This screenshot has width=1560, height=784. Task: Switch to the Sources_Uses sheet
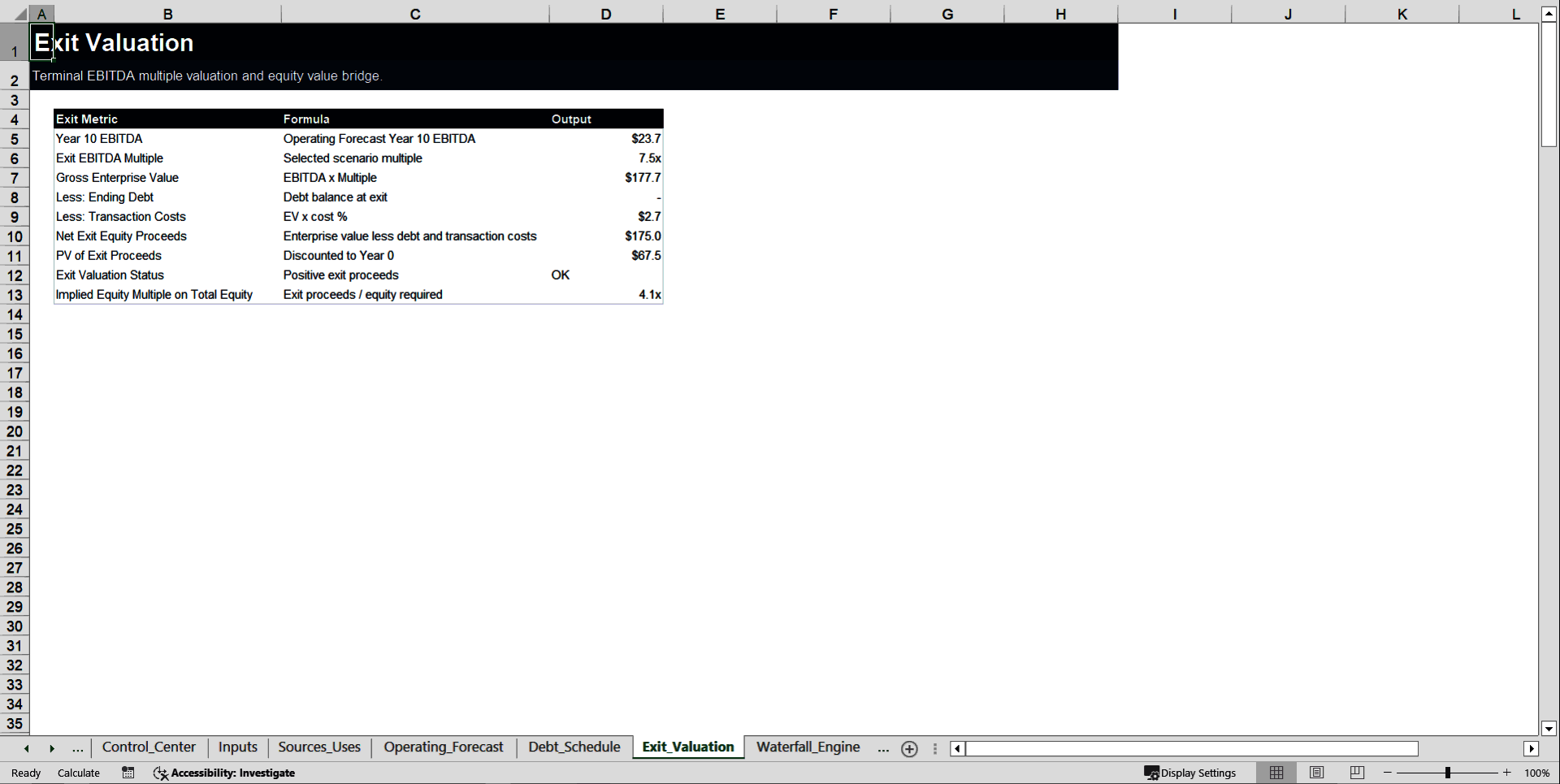tap(319, 747)
